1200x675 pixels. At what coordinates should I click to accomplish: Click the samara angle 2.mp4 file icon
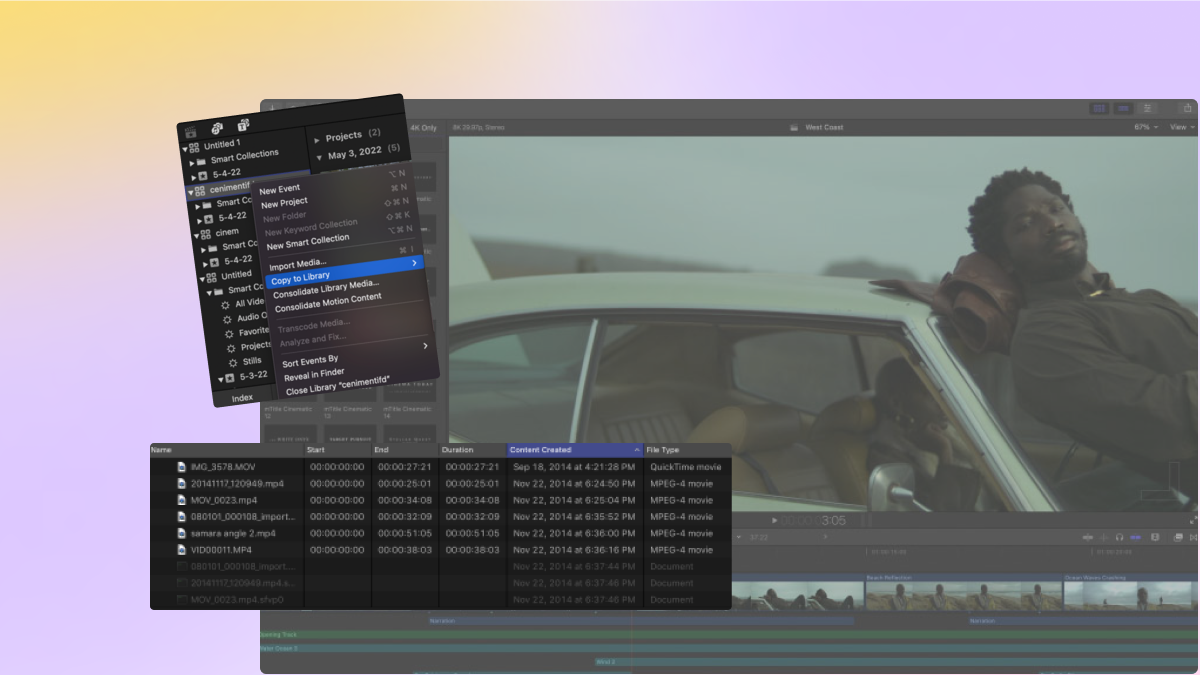pyautogui.click(x=182, y=533)
